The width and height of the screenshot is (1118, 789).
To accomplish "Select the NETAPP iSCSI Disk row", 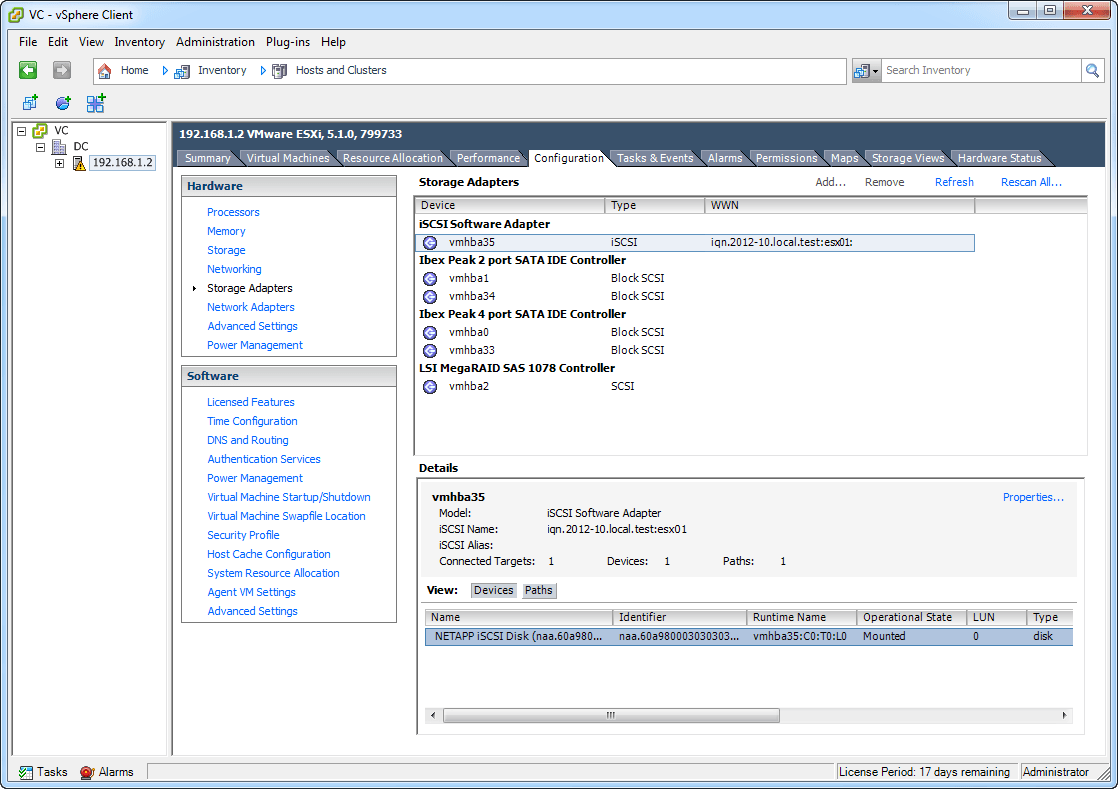I will click(749, 636).
